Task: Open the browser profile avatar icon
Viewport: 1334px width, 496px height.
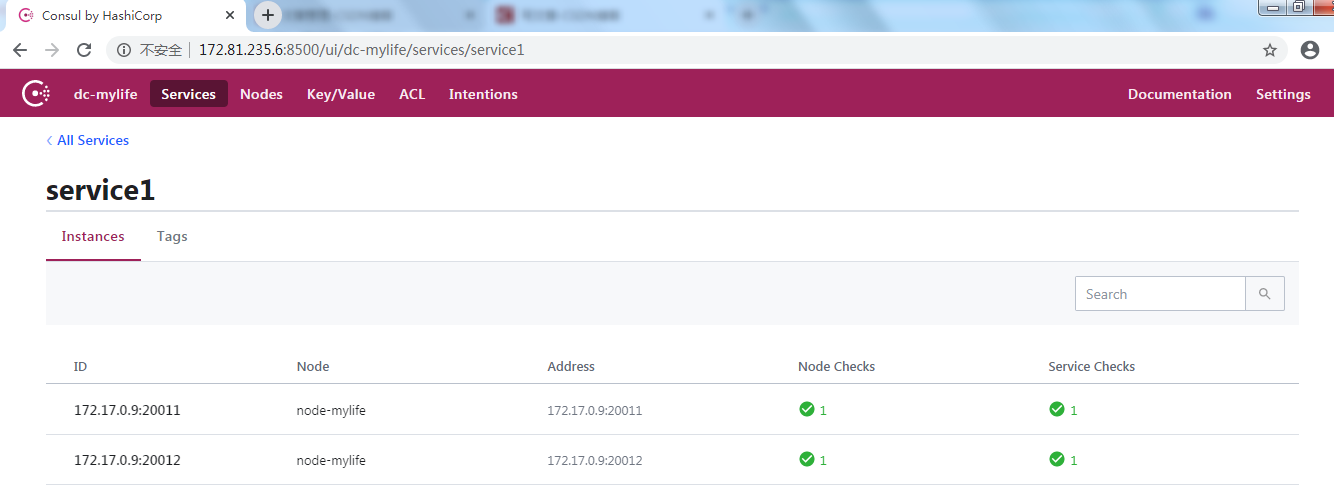Action: tap(1310, 50)
